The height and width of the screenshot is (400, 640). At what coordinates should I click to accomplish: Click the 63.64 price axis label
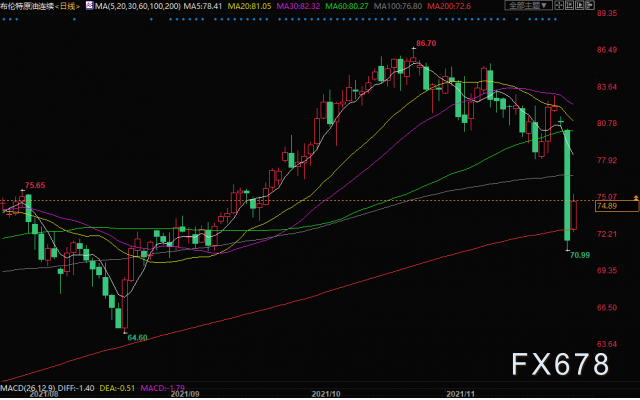[x=607, y=344]
